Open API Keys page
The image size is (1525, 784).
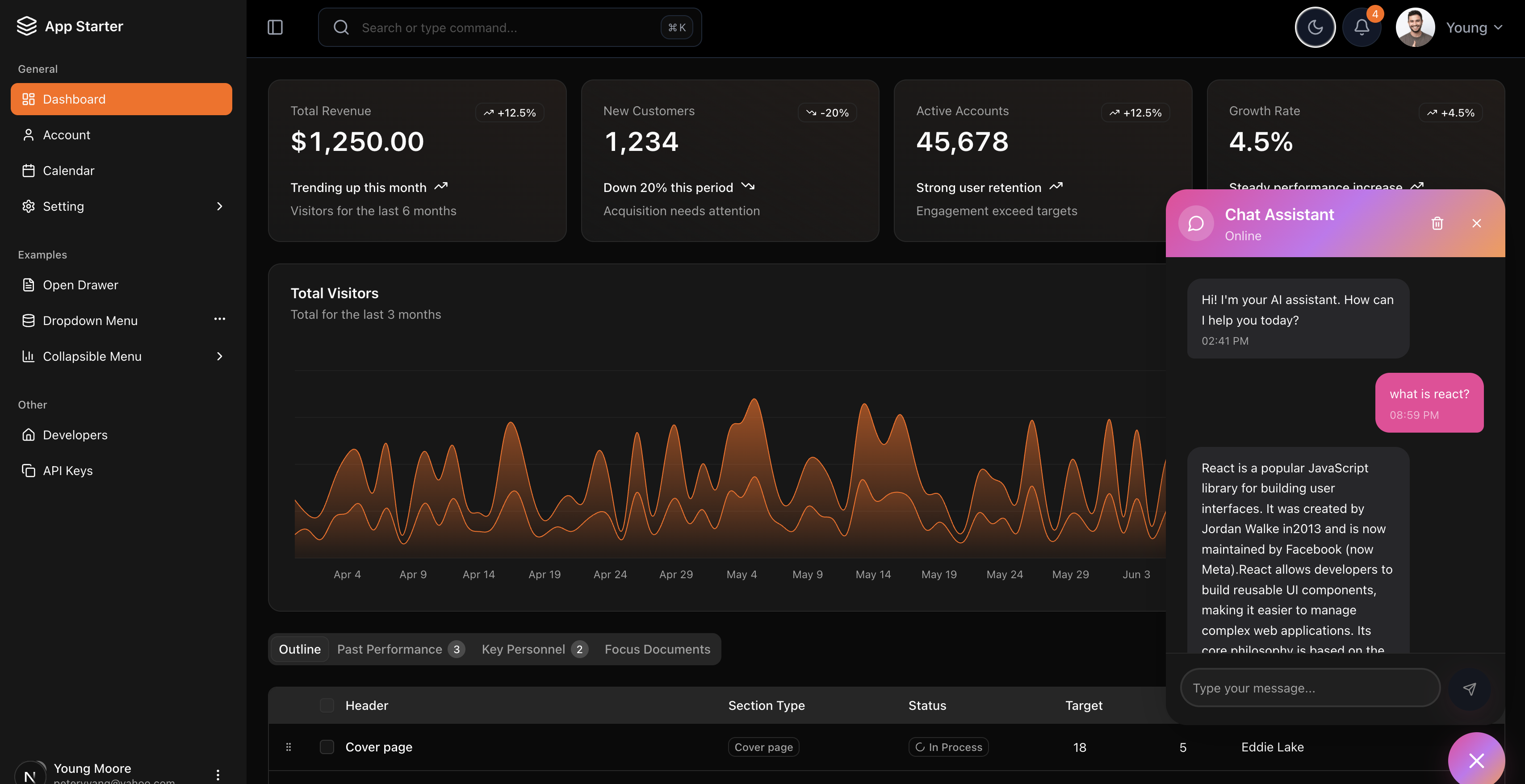tap(67, 471)
